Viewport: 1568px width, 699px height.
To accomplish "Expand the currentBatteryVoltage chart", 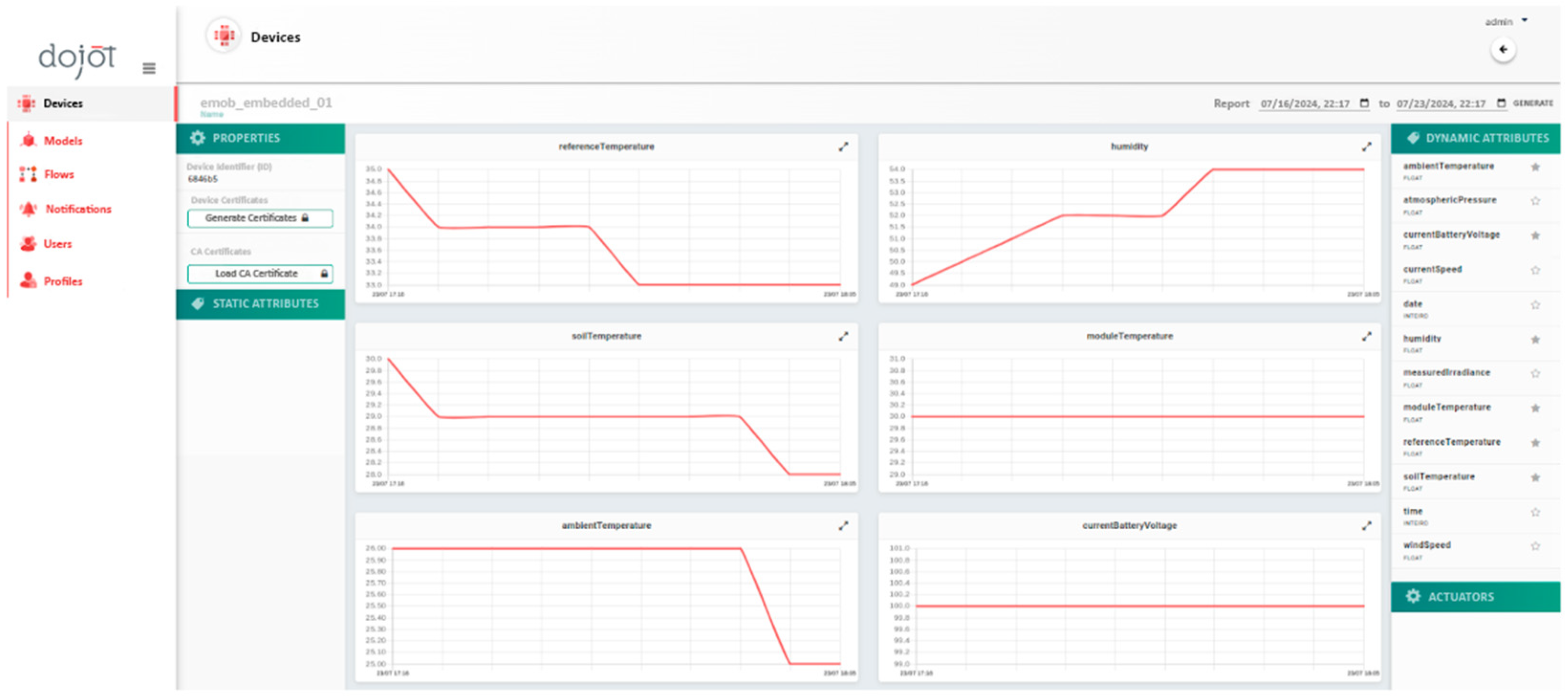I will pyautogui.click(x=1366, y=525).
